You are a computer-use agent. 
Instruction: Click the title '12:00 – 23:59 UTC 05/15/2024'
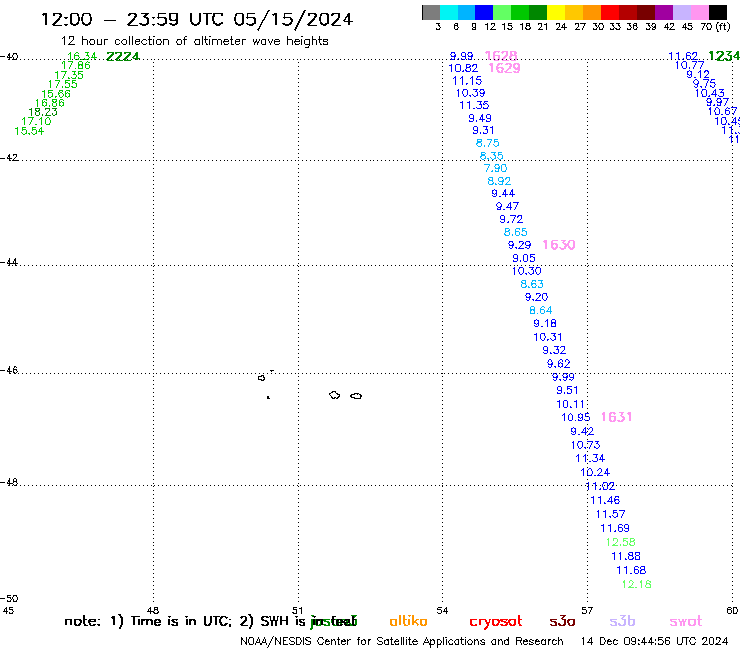pos(197,19)
